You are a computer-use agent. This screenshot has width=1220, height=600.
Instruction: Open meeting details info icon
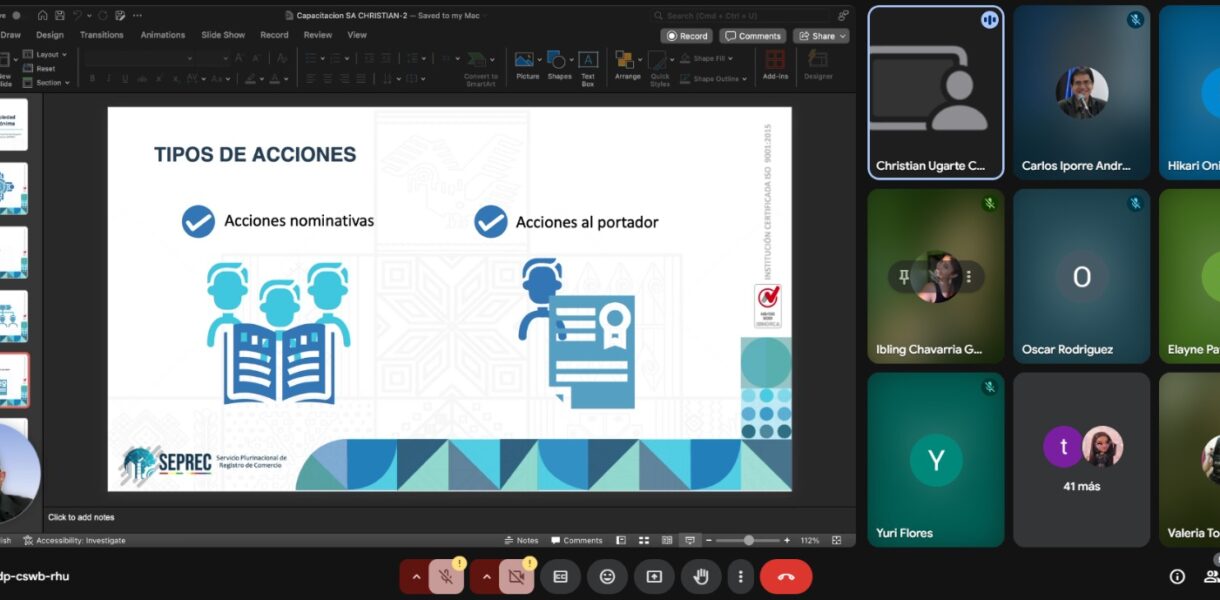click(1177, 576)
